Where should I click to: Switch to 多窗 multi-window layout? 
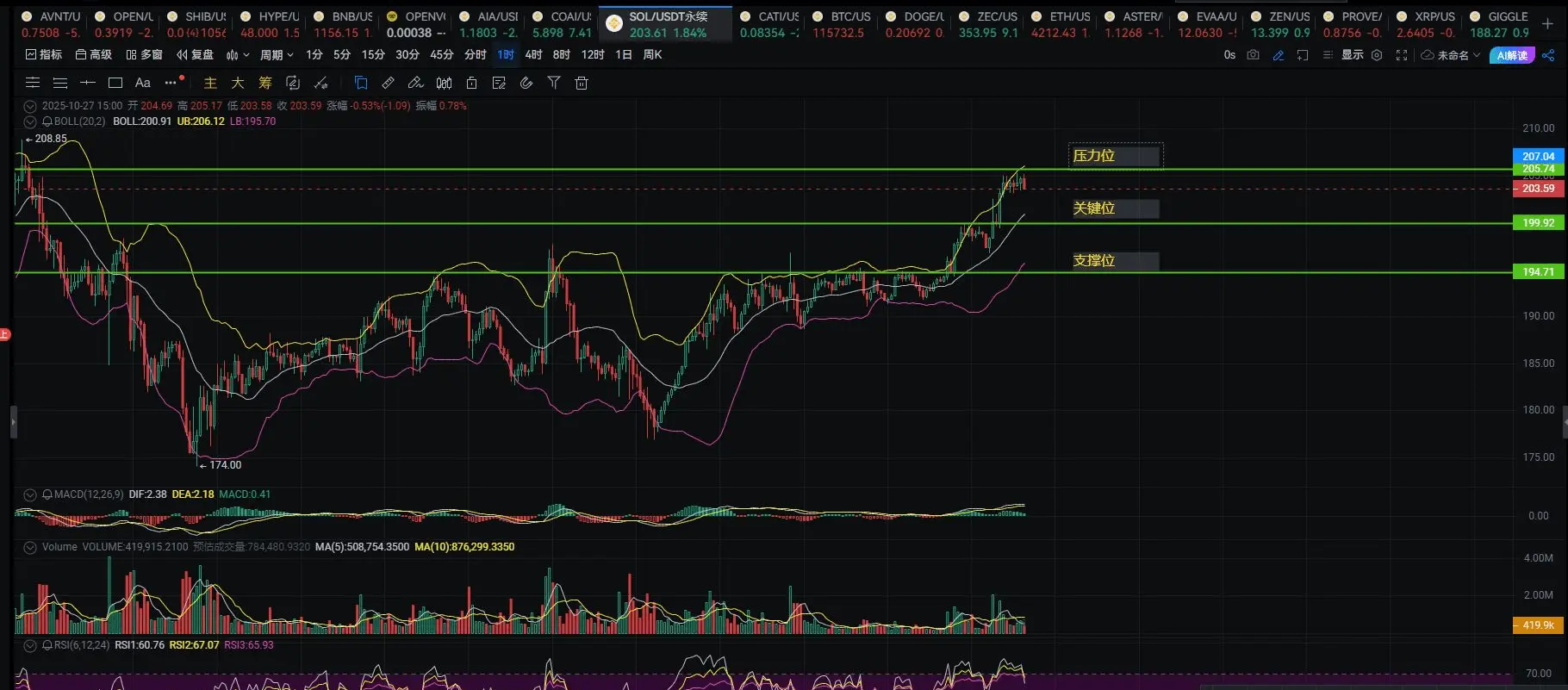tap(145, 54)
